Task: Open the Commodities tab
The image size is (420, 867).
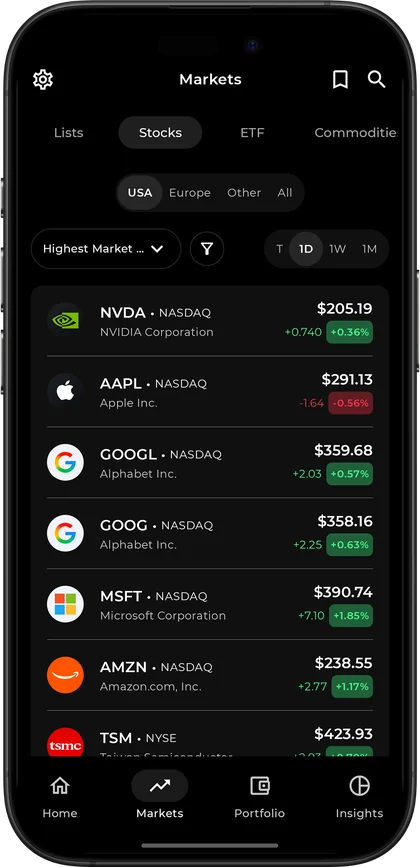Action: (x=355, y=133)
